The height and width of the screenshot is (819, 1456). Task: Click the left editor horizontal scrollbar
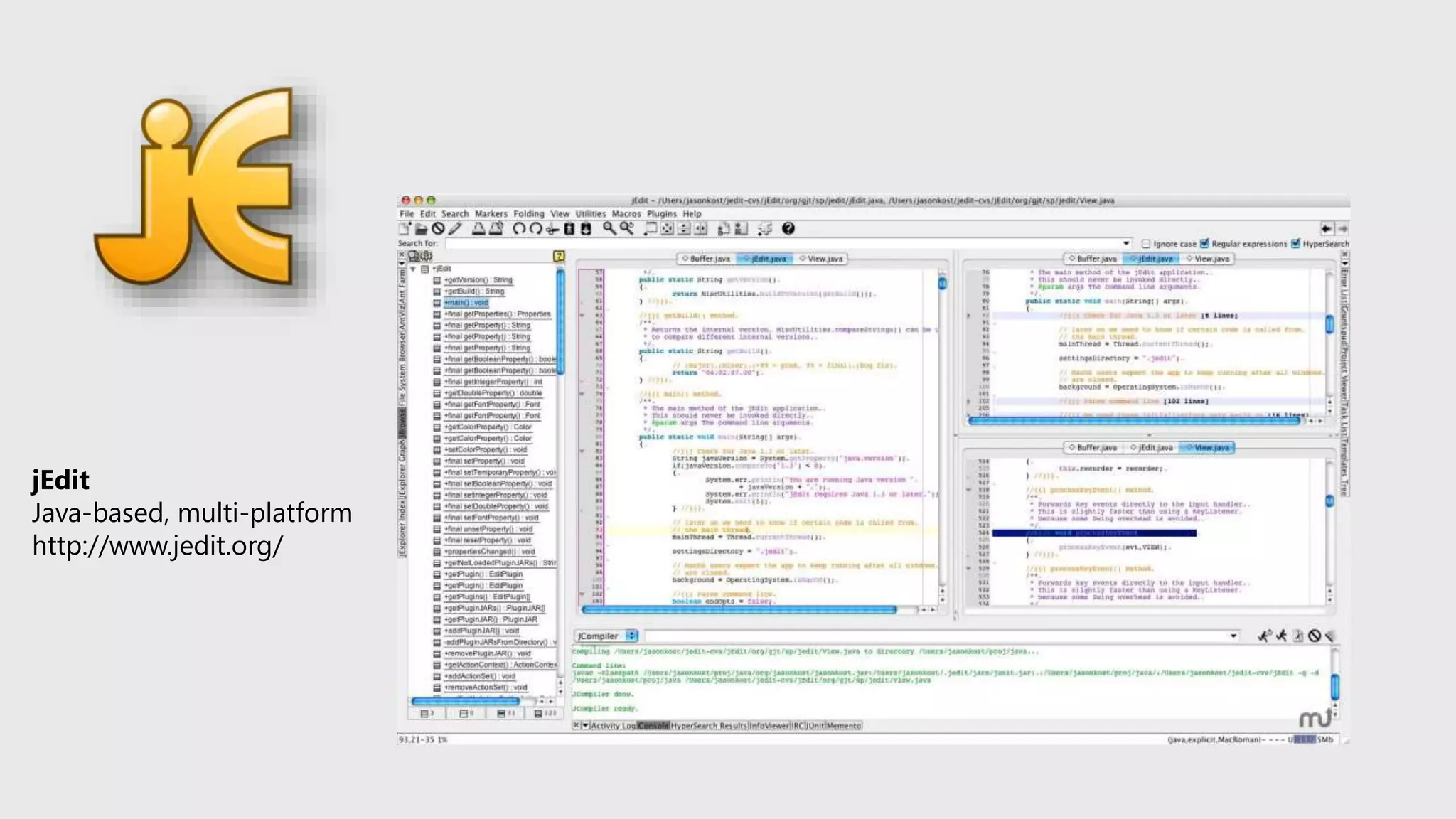tap(739, 610)
